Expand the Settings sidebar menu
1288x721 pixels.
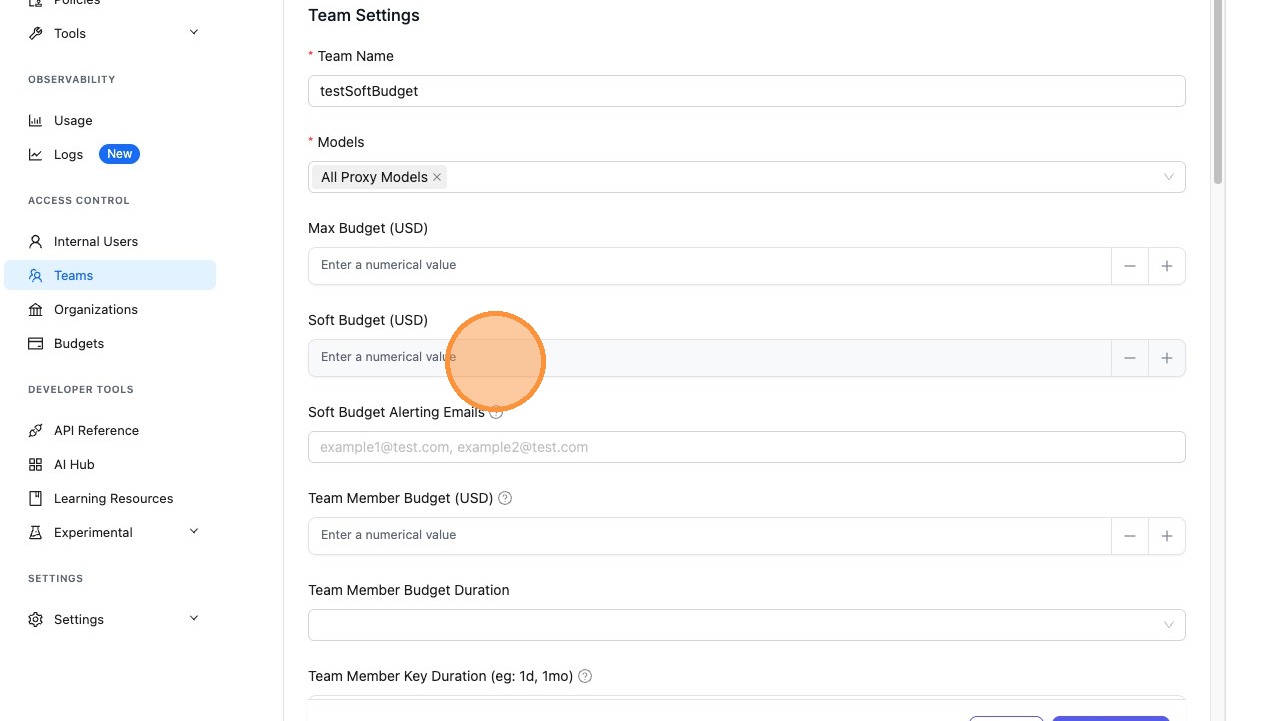pyautogui.click(x=194, y=619)
